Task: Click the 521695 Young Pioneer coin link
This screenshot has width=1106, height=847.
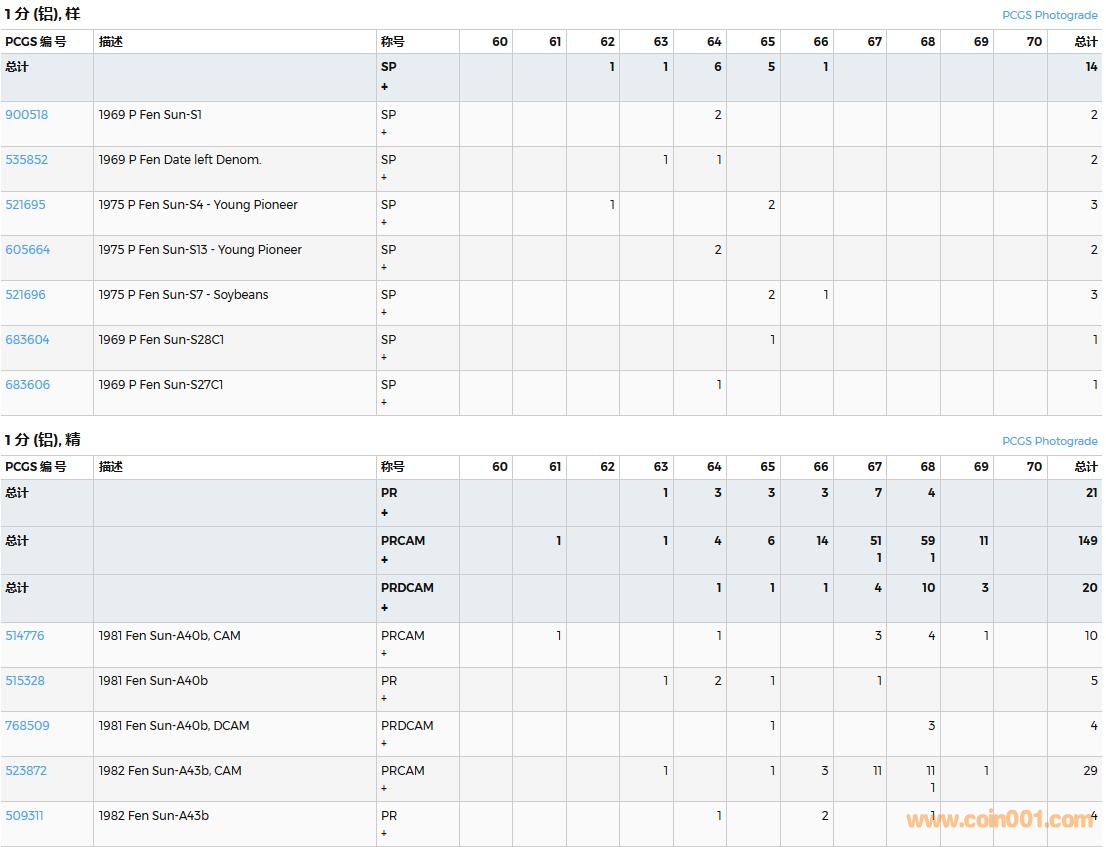Action: tap(26, 205)
